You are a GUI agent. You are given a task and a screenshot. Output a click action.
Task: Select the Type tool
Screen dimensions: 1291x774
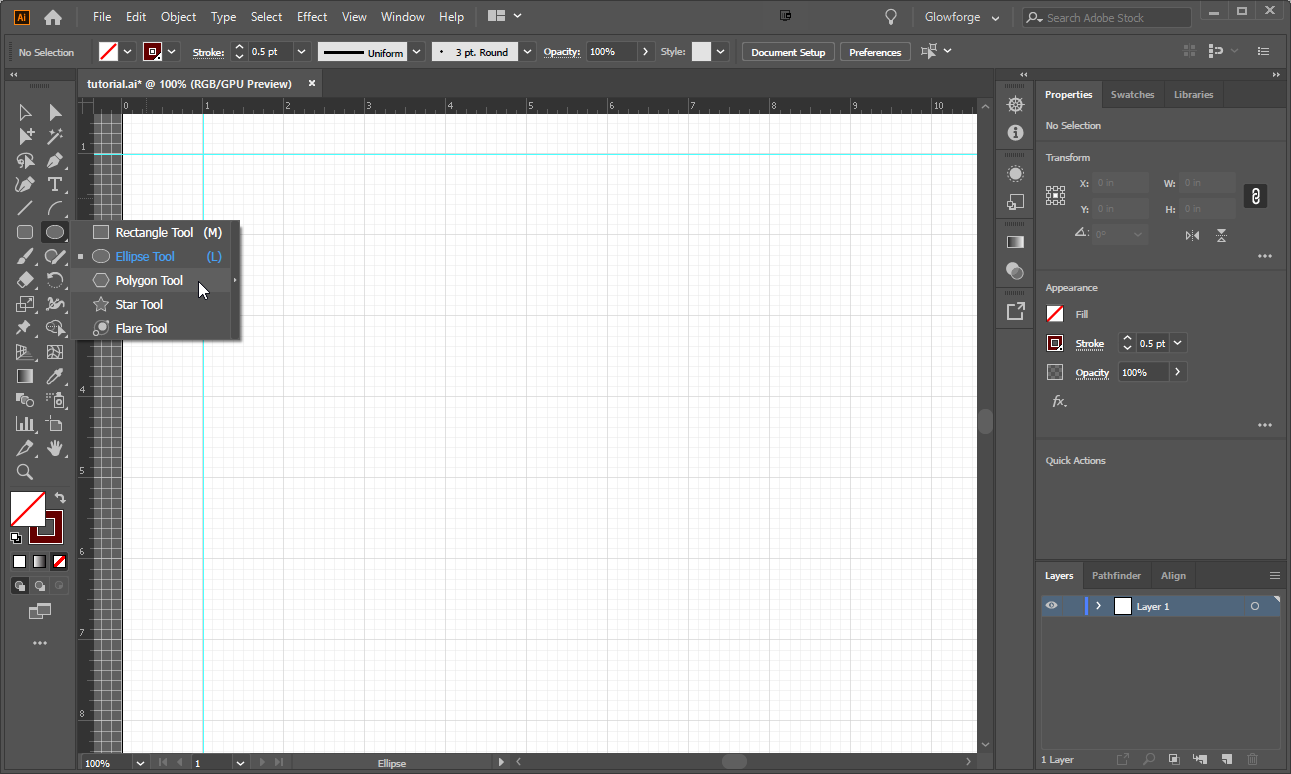[55, 184]
